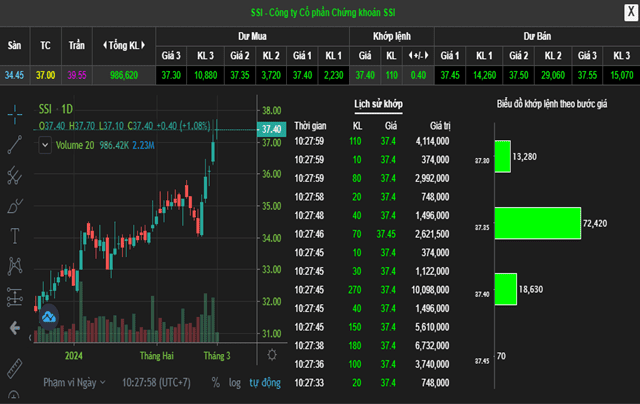The image size is (640, 404).
Task: Click the trade value 10,098,000
Action: 430,290
